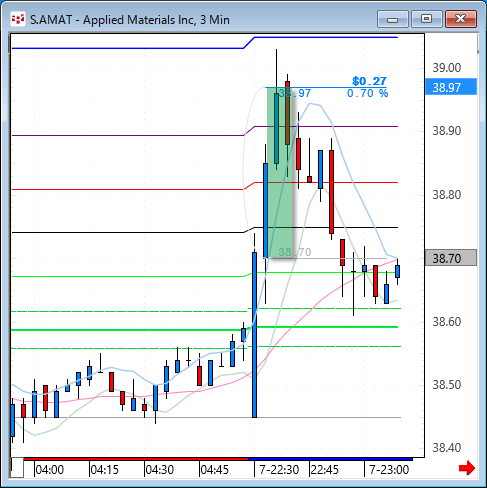Viewport: 487px width, 488px height.
Task: Click the 04:45 time axis label
Action: click(214, 470)
